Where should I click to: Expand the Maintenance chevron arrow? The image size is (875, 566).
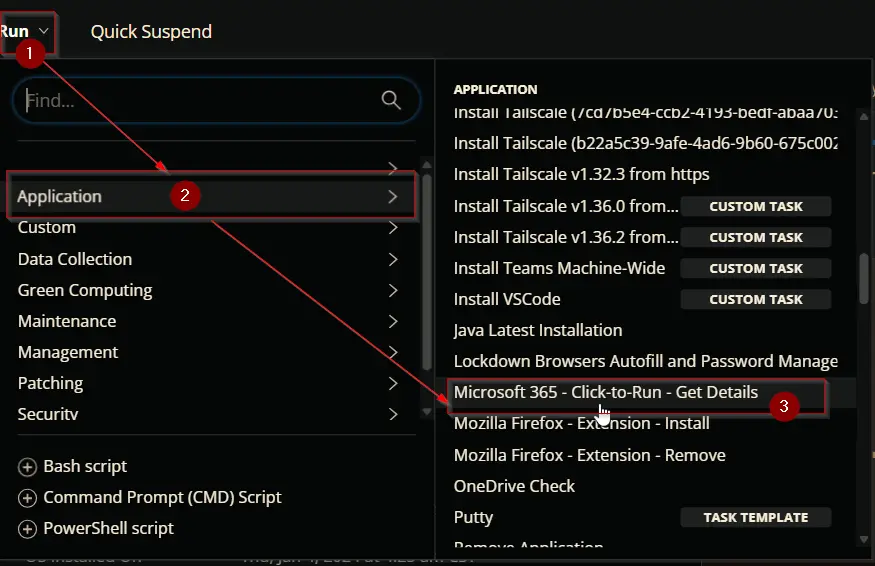coord(393,322)
